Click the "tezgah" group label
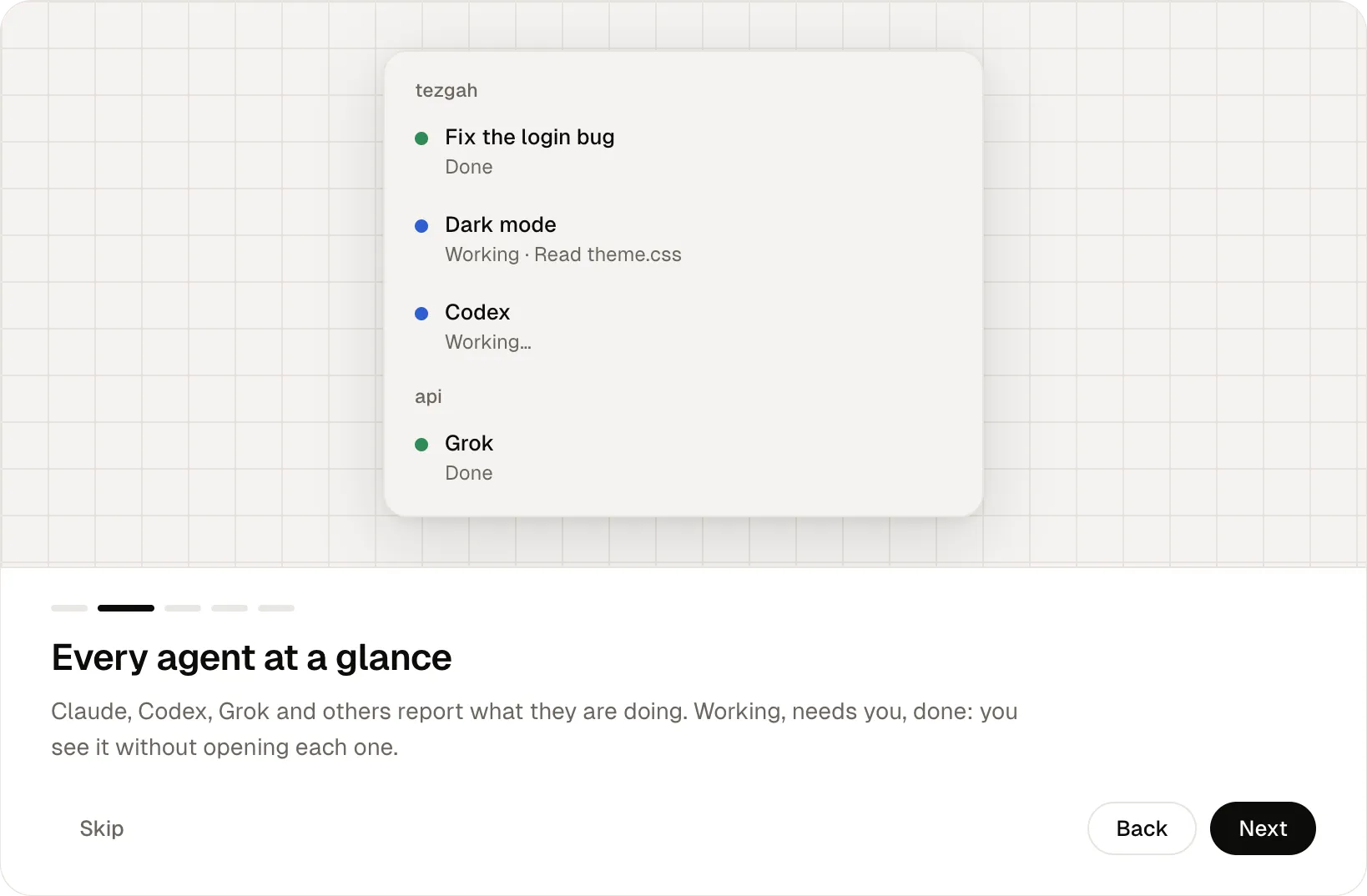The height and width of the screenshot is (896, 1367). 446,90
